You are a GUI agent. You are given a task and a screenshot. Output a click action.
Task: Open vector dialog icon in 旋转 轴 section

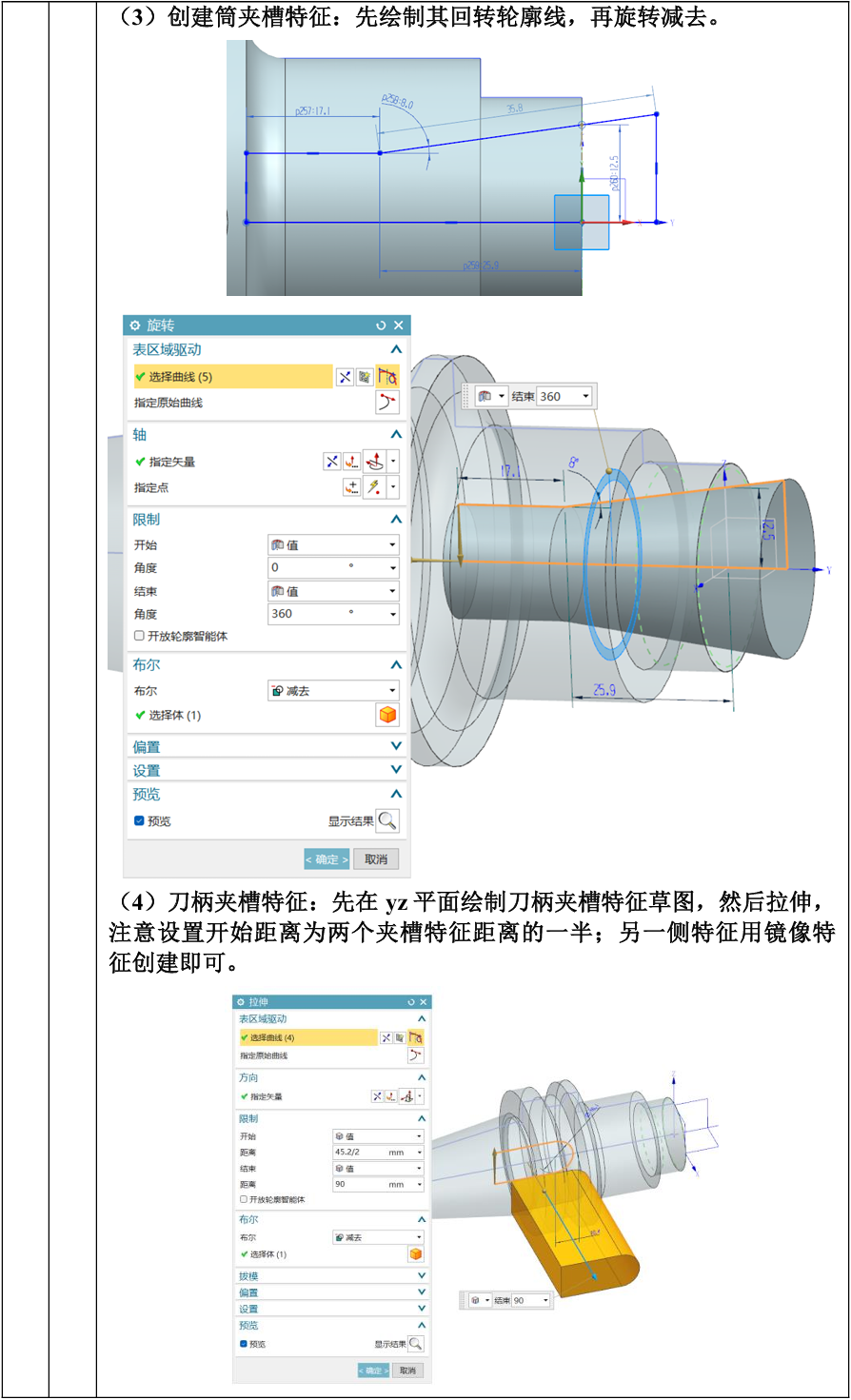click(351, 462)
